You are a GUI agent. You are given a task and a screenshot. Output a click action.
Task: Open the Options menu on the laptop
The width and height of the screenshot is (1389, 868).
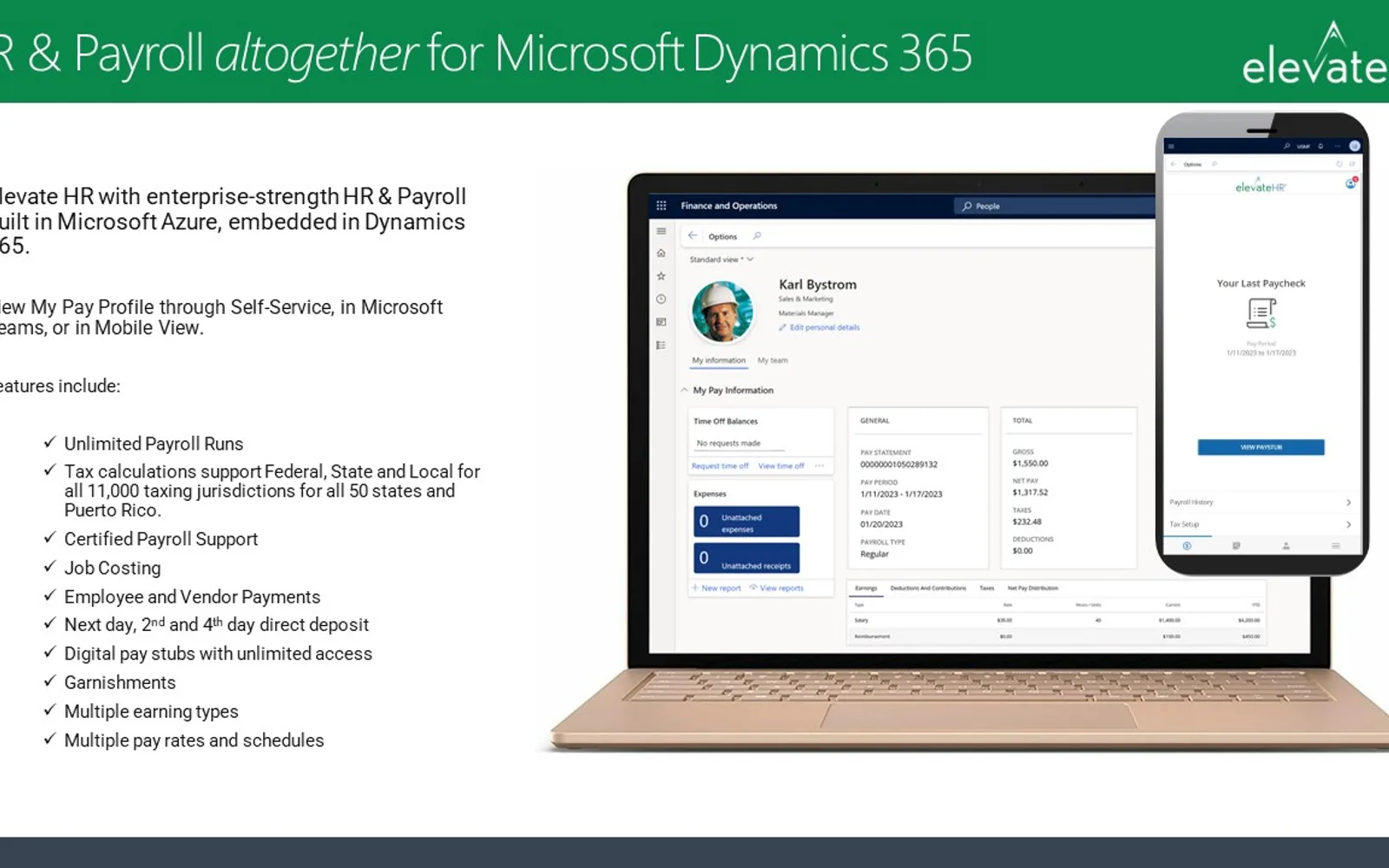click(x=722, y=237)
